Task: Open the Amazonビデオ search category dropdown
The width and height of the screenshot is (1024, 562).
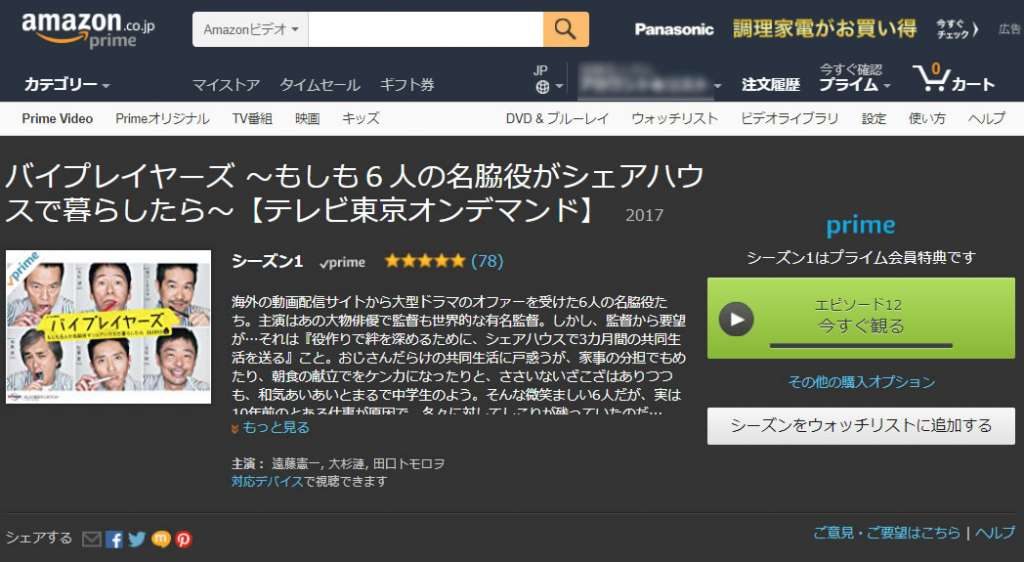Action: [250, 29]
